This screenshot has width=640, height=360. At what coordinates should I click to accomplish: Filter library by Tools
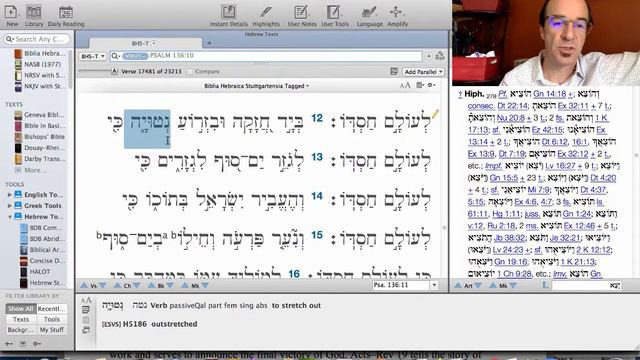pos(51,319)
